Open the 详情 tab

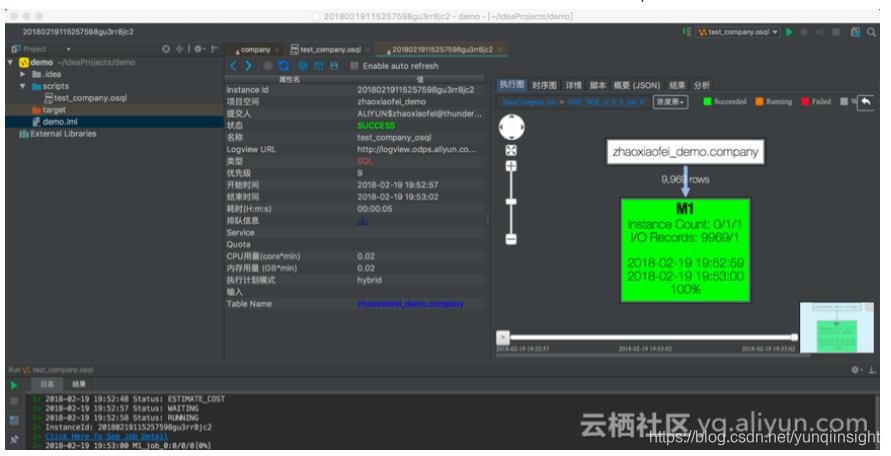[x=573, y=85]
